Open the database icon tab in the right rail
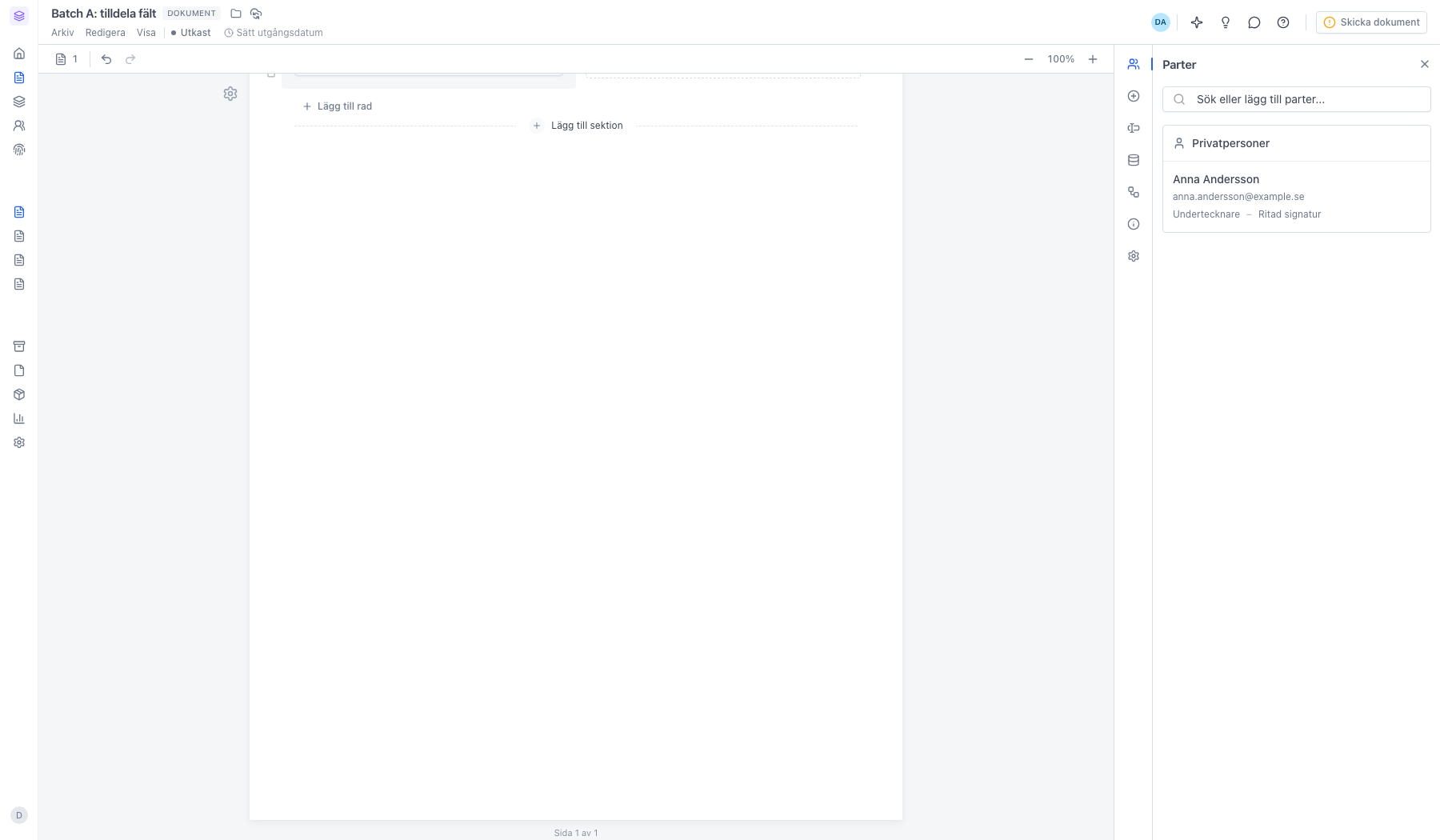Viewport: 1440px width, 840px height. [x=1134, y=160]
